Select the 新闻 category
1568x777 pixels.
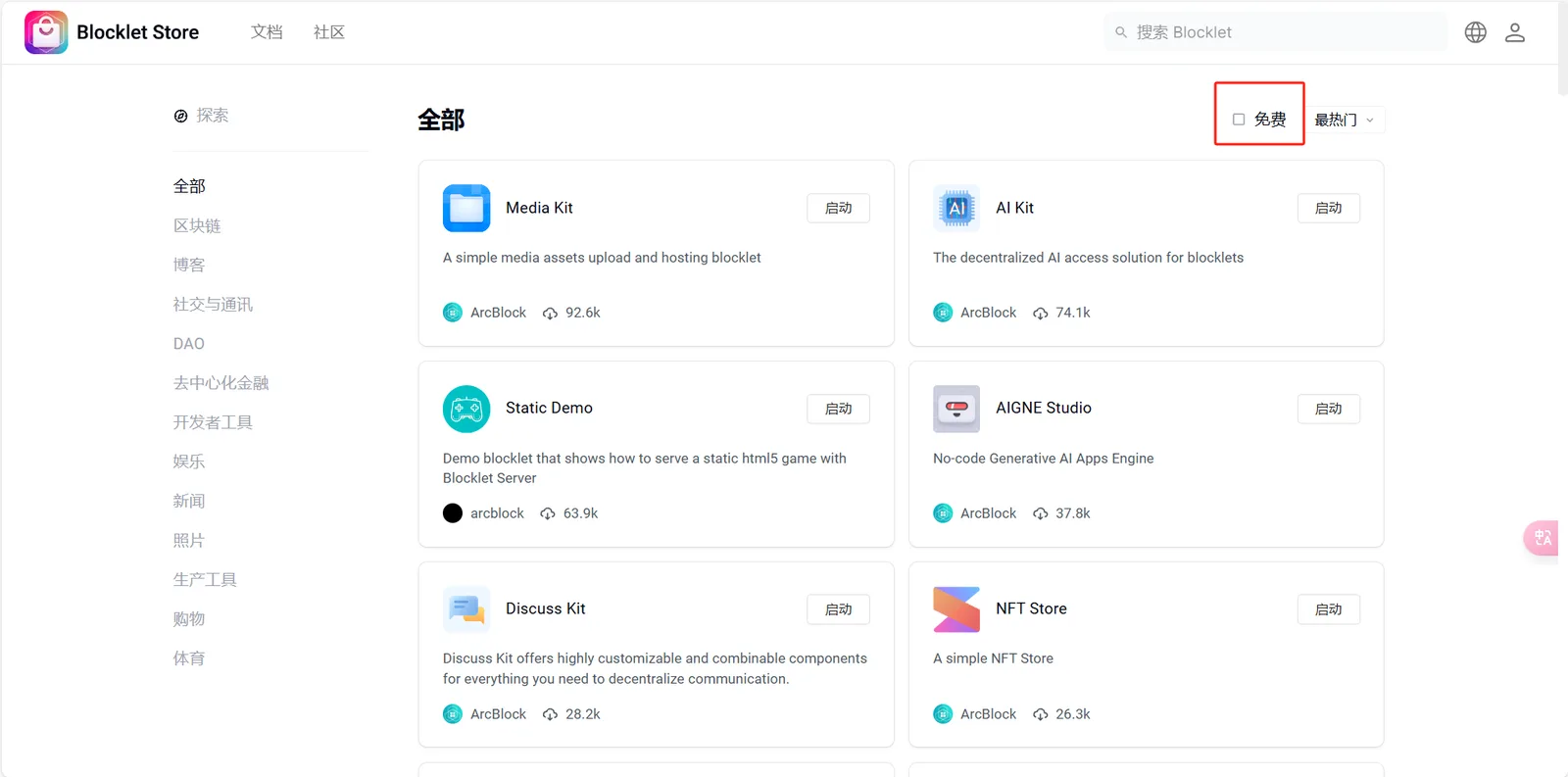189,501
